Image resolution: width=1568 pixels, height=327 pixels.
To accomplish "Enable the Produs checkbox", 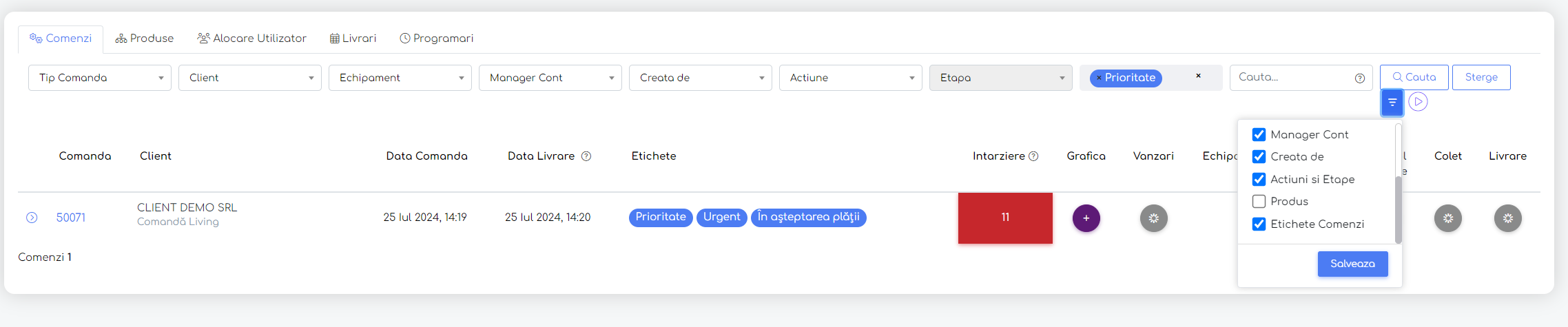I will [1259, 201].
